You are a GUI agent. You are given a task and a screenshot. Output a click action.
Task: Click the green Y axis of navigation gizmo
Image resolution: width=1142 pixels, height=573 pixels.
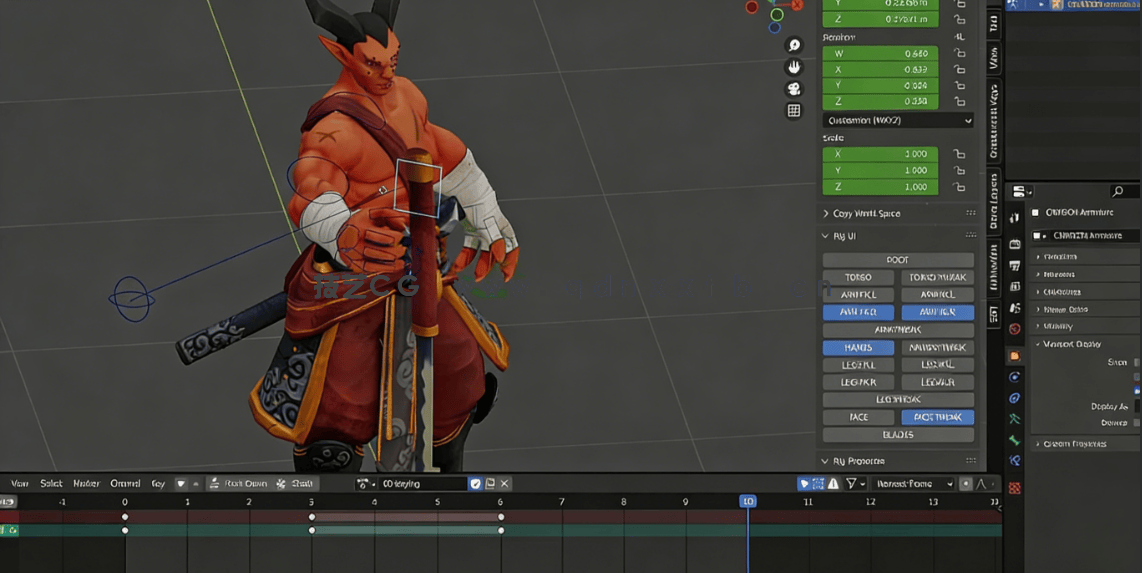pos(777,15)
